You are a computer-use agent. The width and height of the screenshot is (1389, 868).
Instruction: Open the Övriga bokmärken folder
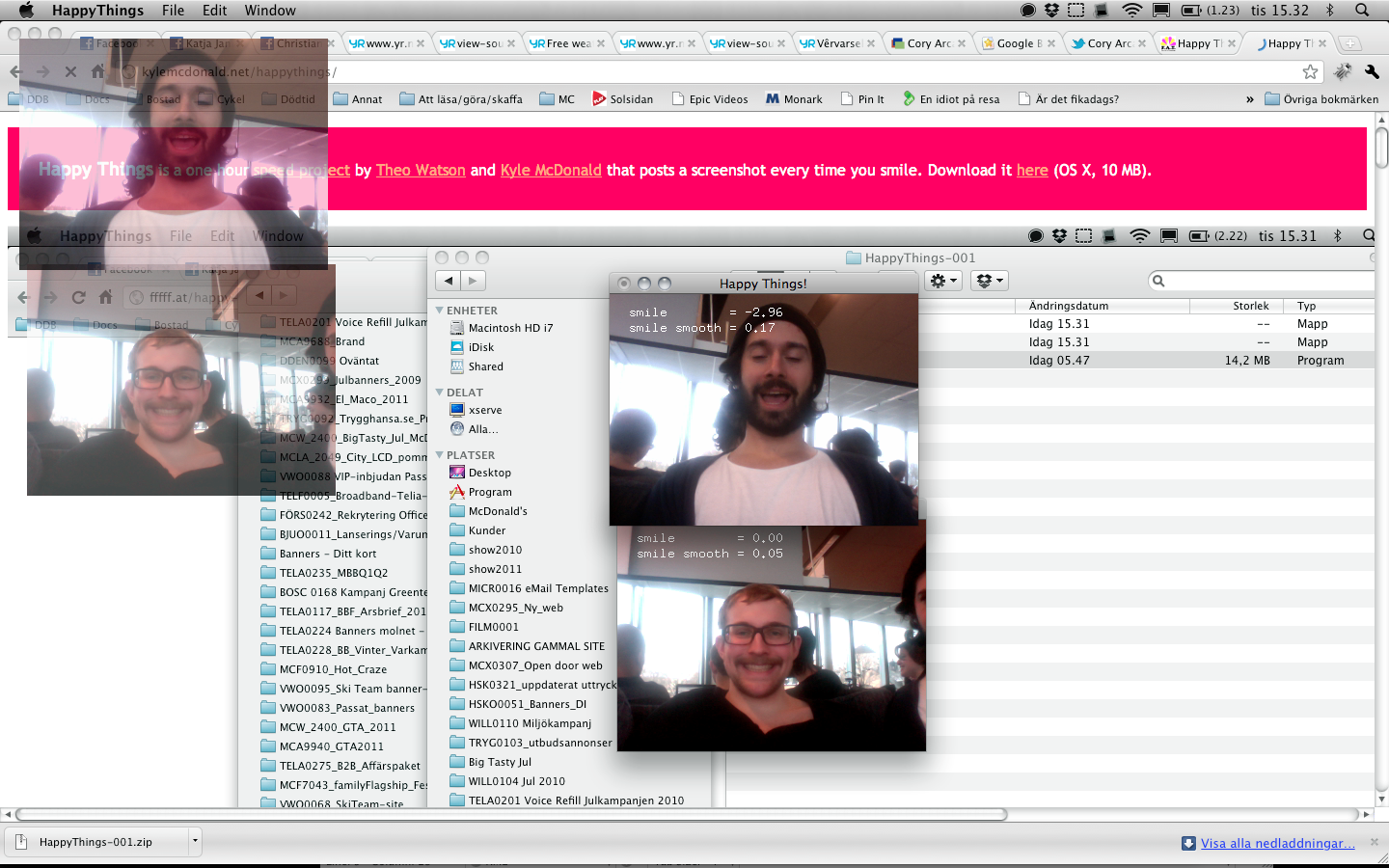pos(1321,99)
